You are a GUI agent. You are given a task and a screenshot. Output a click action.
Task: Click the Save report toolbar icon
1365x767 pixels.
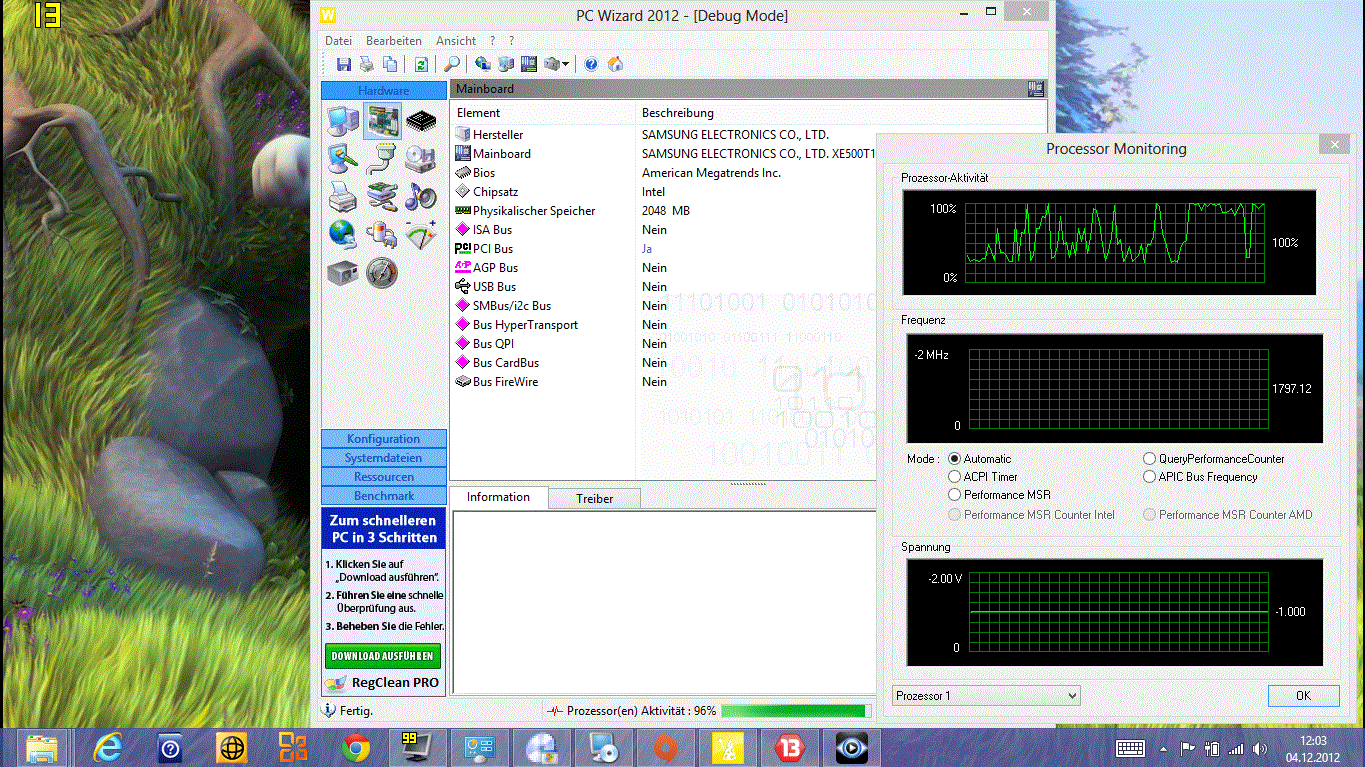344,64
